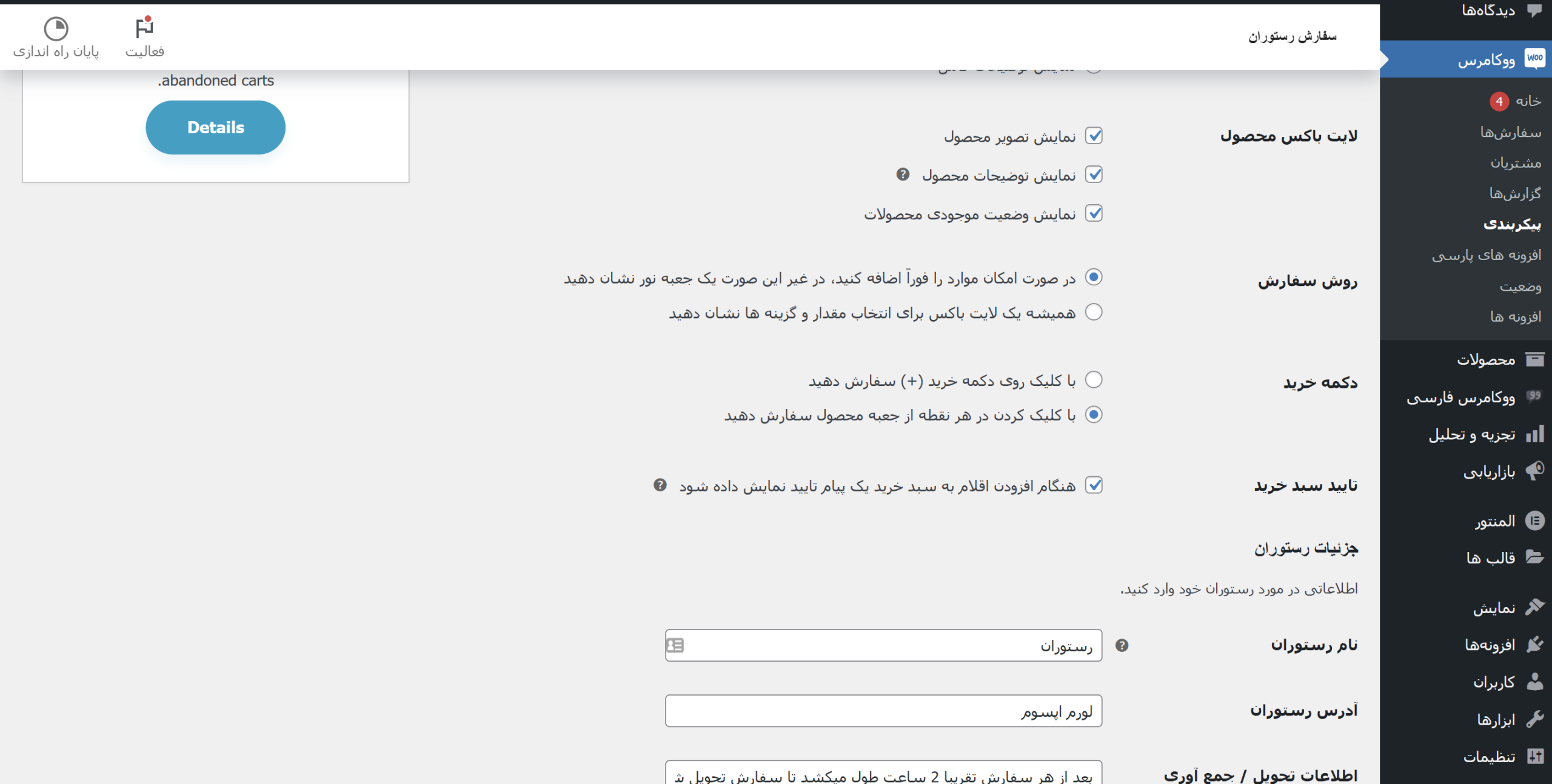Image resolution: width=1552 pixels, height=784 pixels.
Task: Open بازاریابی marketing megaphone menu
Action: [x=1489, y=471]
